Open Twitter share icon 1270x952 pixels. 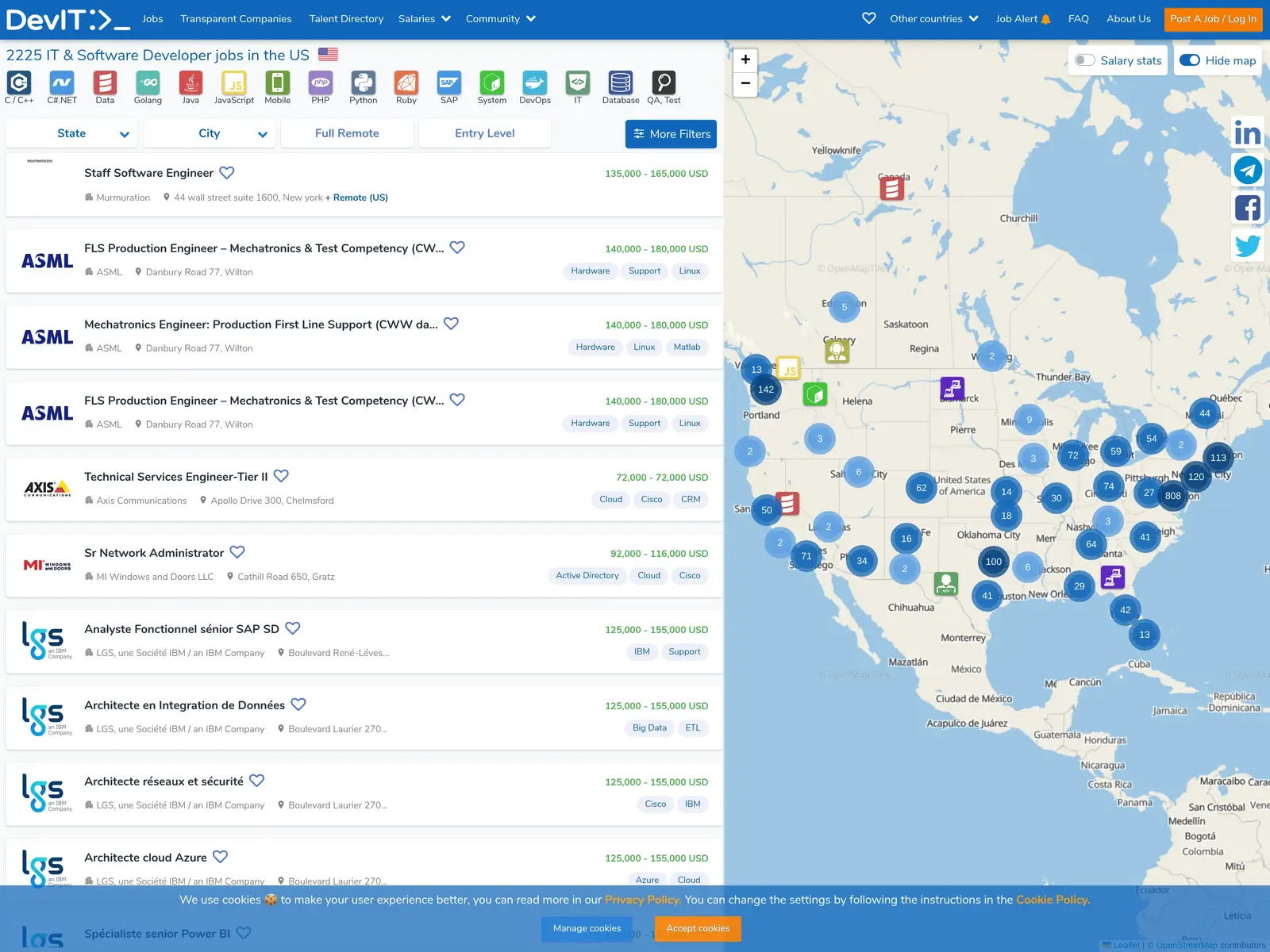click(1247, 245)
